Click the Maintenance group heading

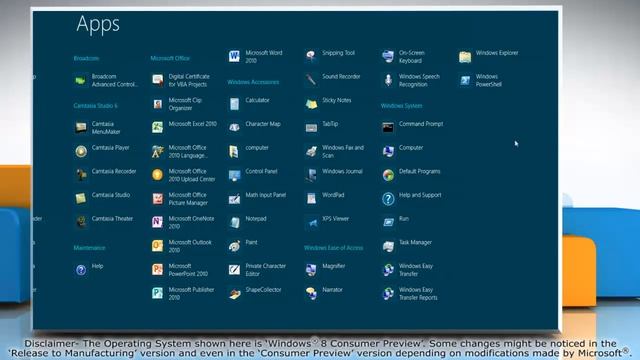(89, 248)
